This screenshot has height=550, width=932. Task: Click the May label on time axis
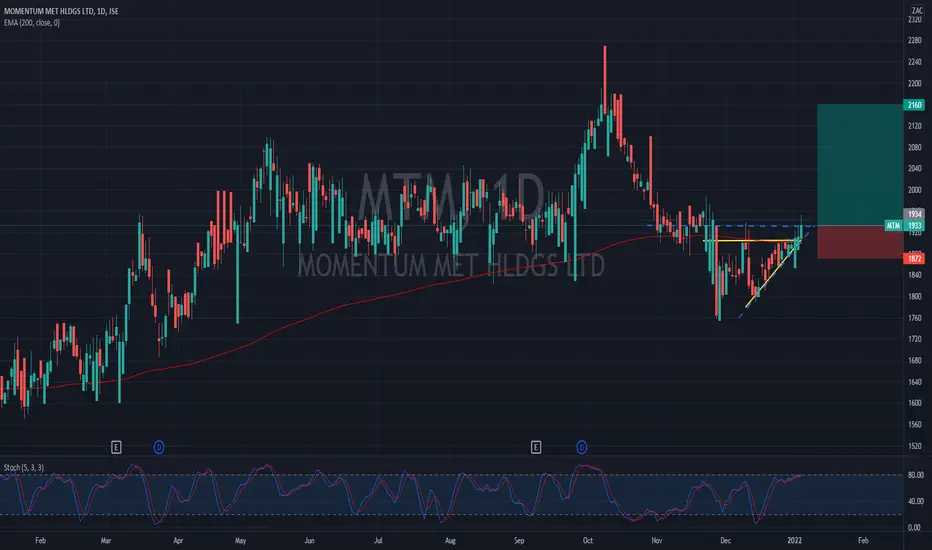click(240, 540)
